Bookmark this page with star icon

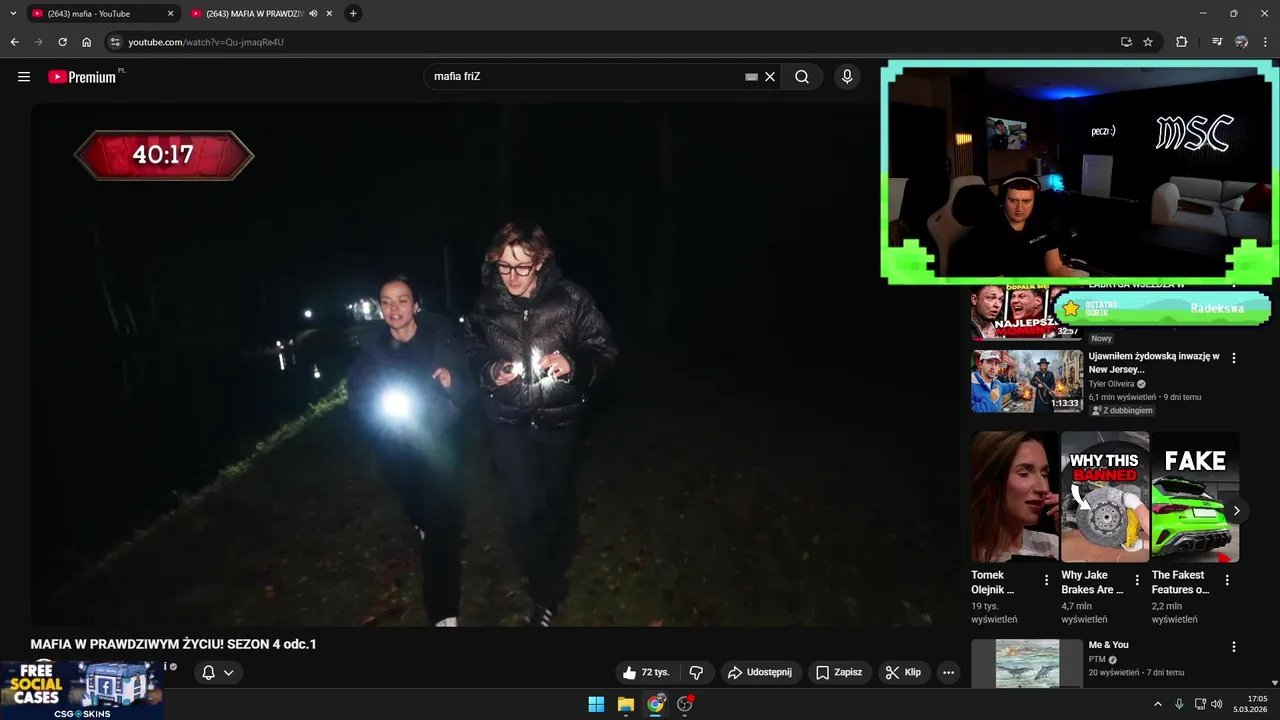click(1148, 42)
